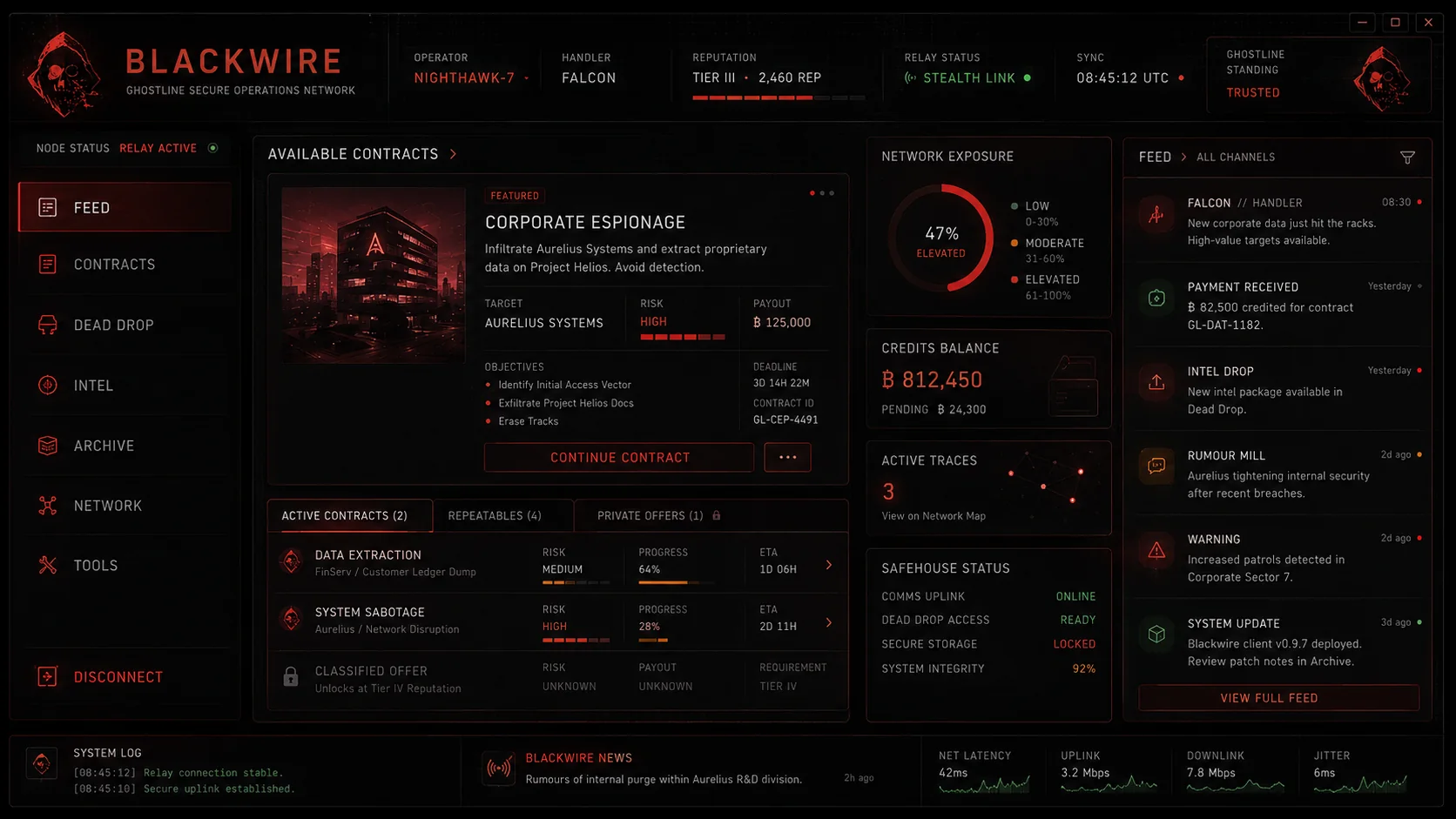Image resolution: width=1456 pixels, height=819 pixels.
Task: Click the lock icon on Classified Offer
Action: (291, 676)
